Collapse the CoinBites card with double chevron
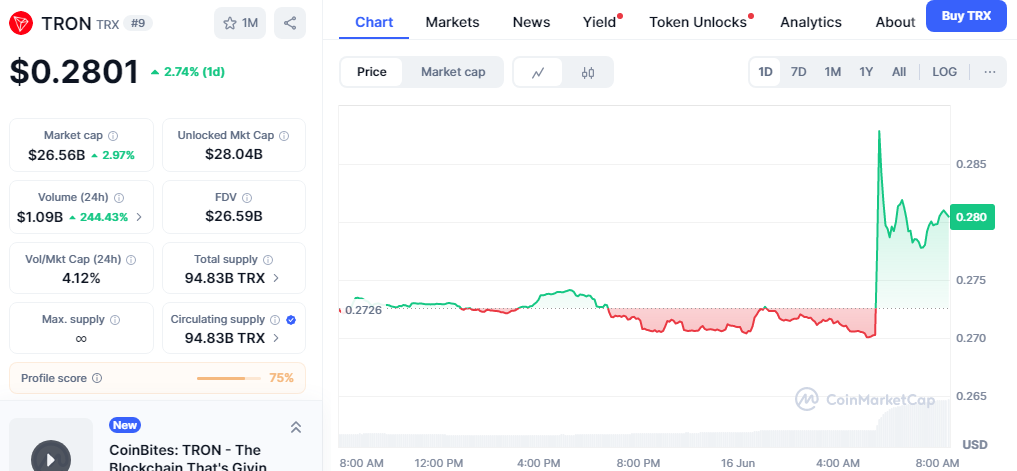 pos(296,427)
